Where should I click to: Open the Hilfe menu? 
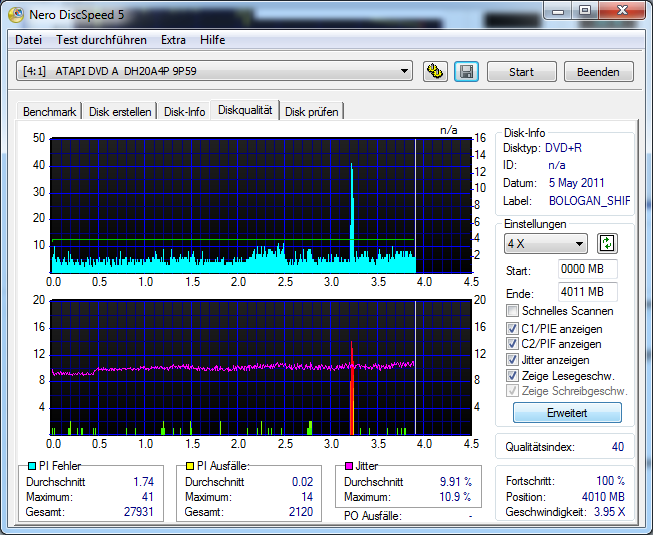tap(212, 40)
